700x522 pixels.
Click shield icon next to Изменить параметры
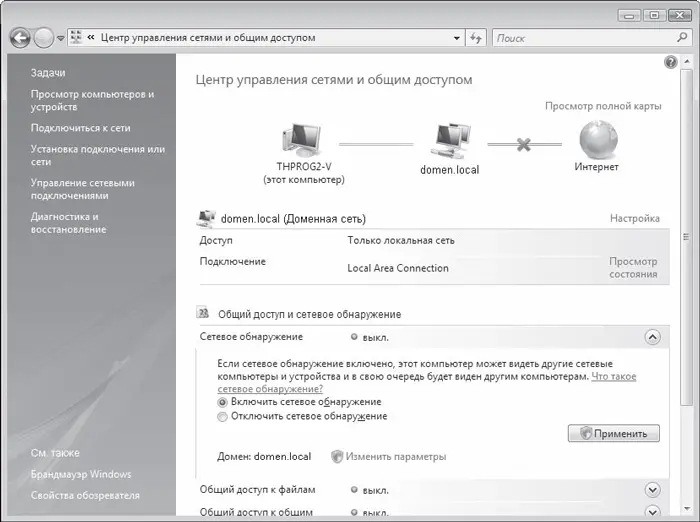pos(337,456)
